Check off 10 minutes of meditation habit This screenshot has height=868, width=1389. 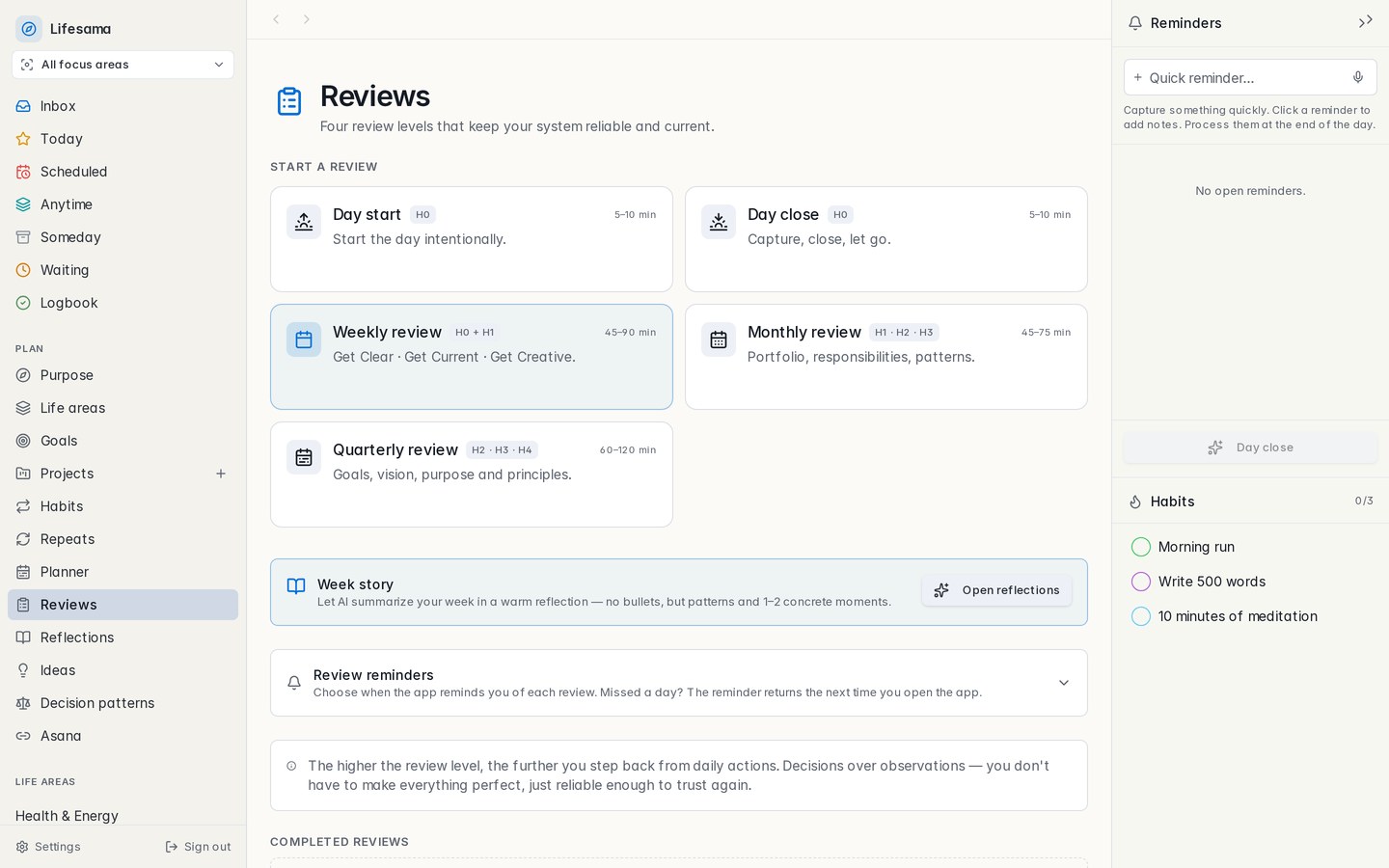(1141, 616)
